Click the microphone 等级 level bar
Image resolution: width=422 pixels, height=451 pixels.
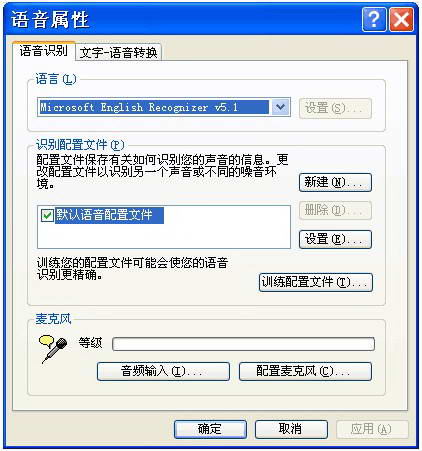[x=244, y=344]
